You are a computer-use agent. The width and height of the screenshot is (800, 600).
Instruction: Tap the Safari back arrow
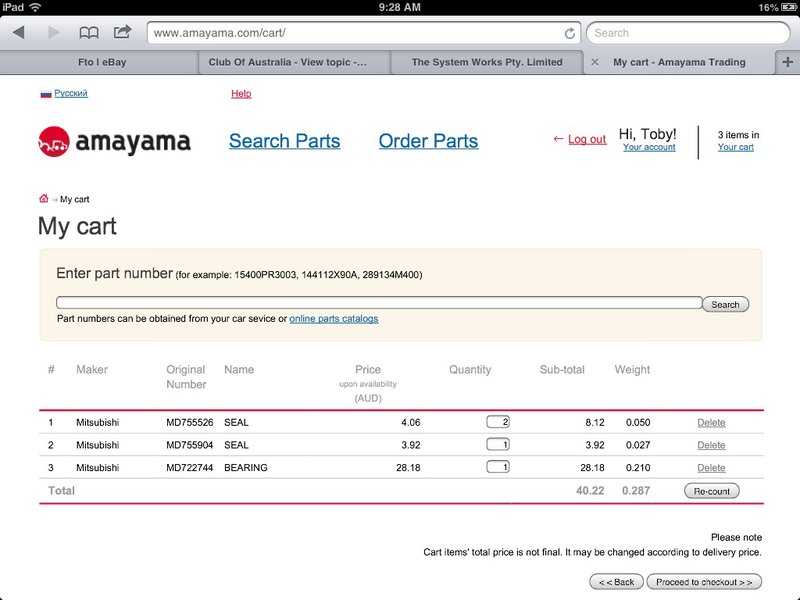19,33
